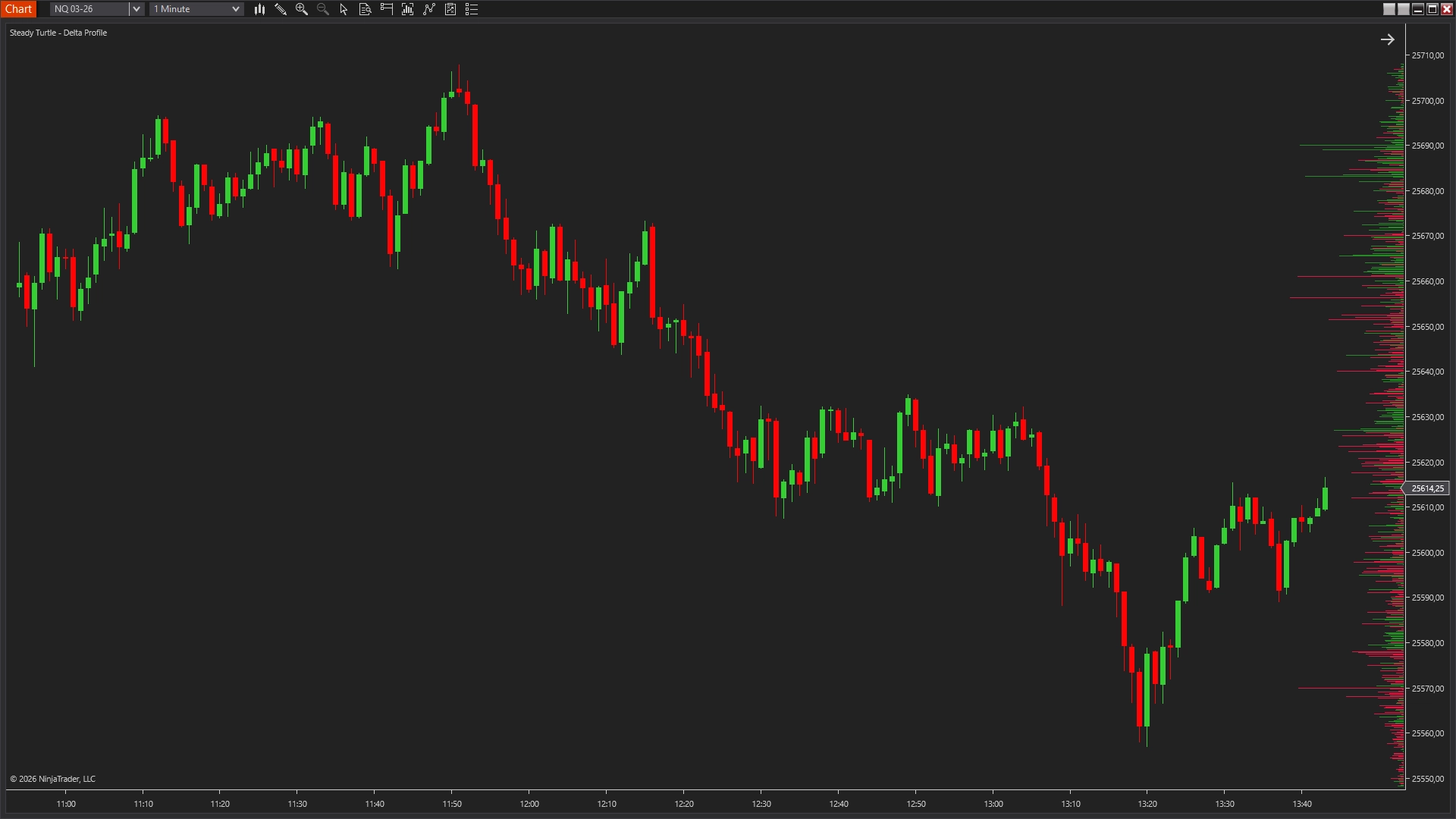Activate the Zoom In magnifier tool
Screen dimensions: 1456x819
[302, 9]
